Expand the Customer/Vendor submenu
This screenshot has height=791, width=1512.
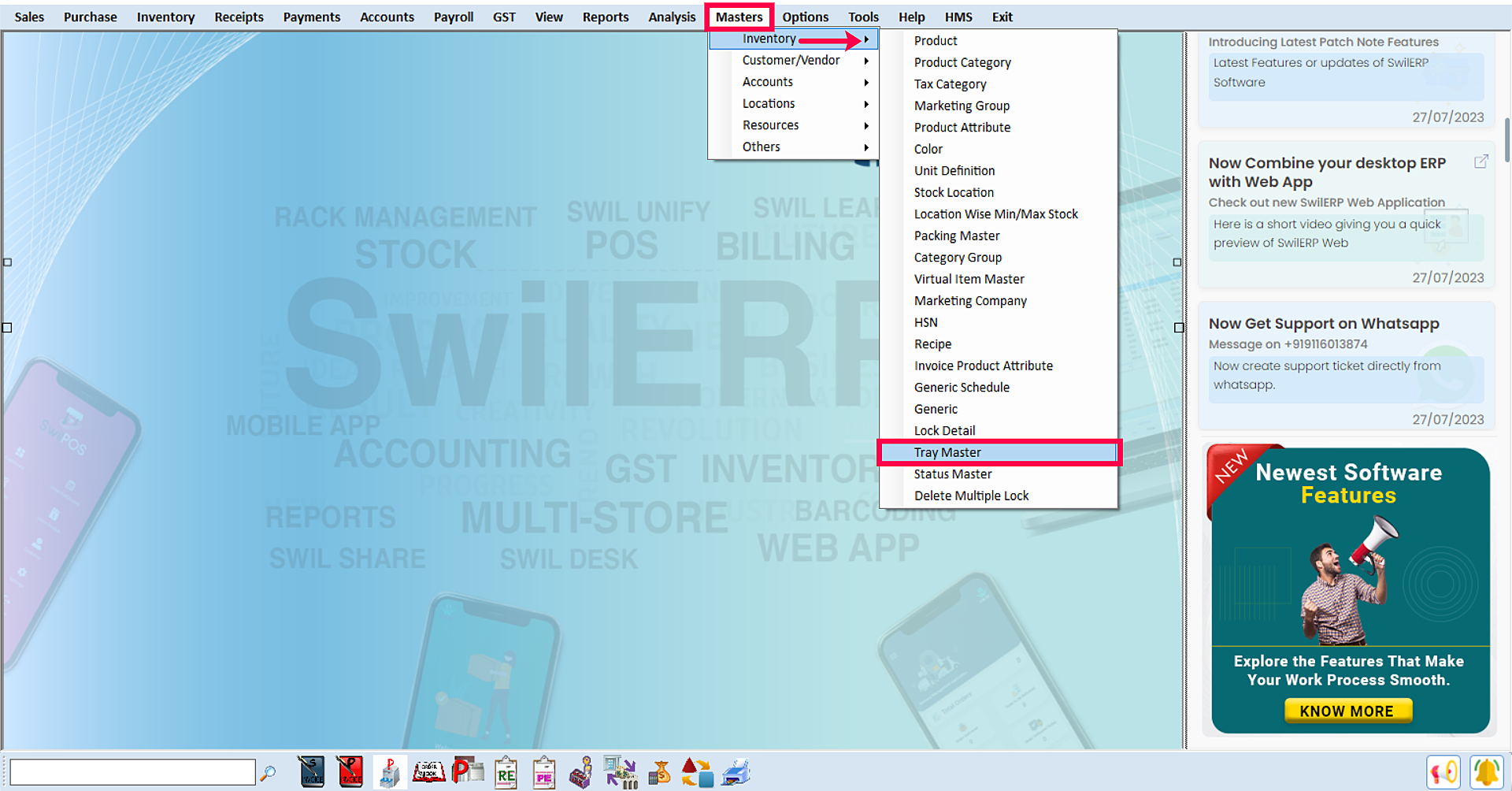794,61
